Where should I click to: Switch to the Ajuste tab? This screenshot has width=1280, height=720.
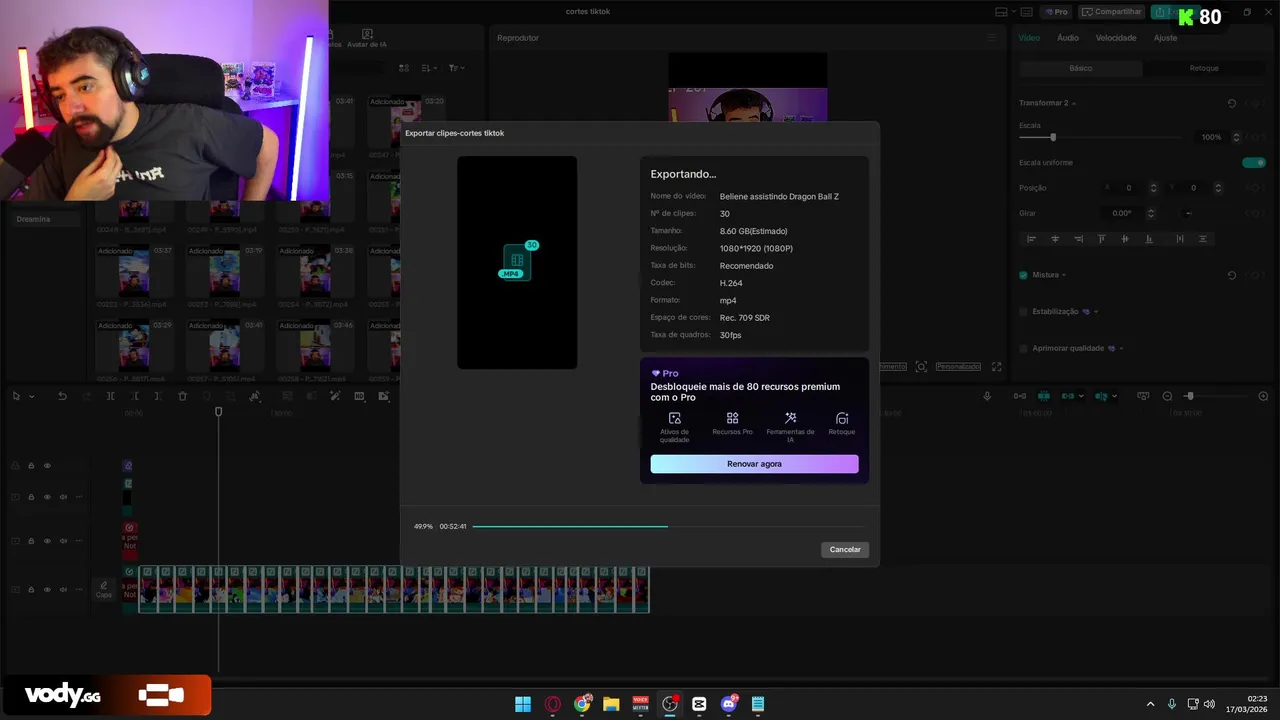[1165, 37]
